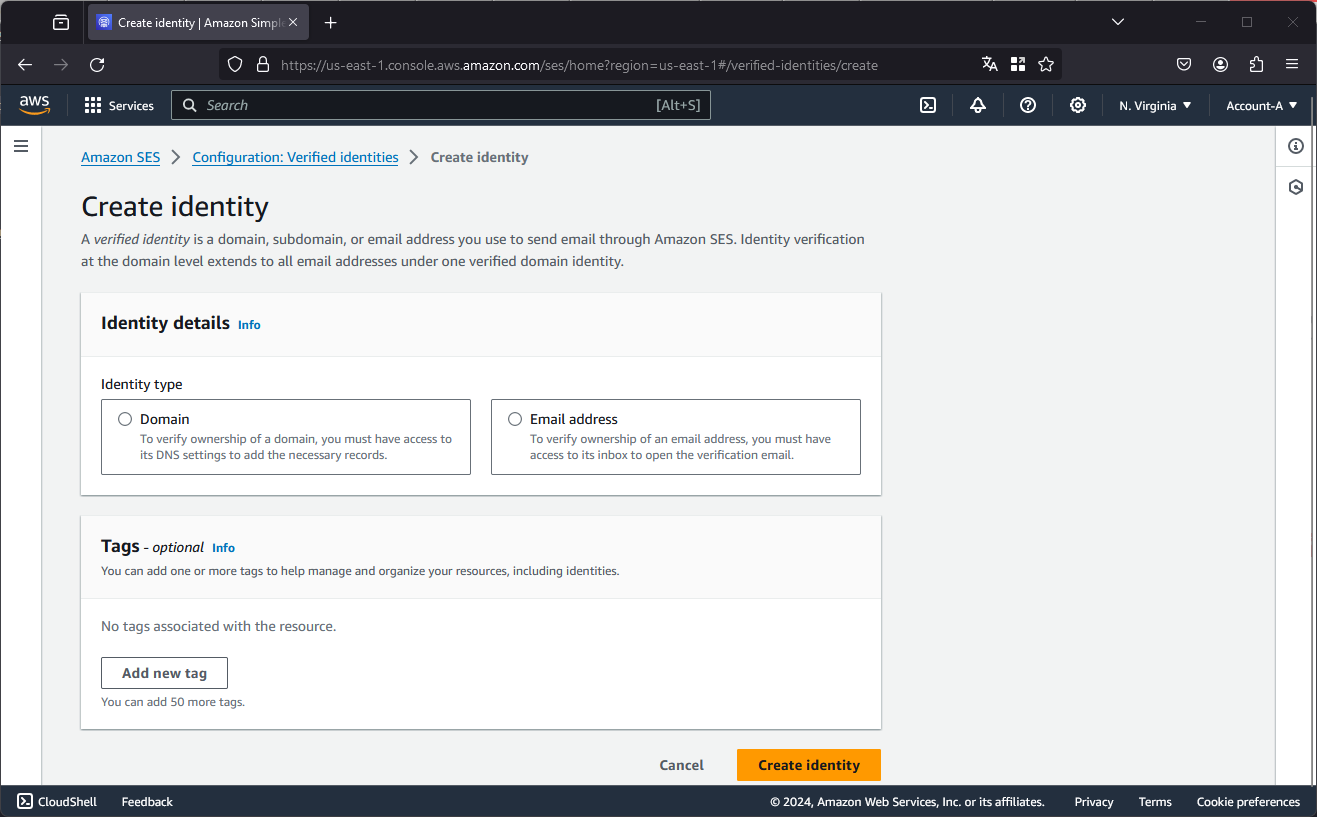This screenshot has width=1317, height=817.
Task: Open the N. Virginia region dropdown
Action: [x=1155, y=105]
